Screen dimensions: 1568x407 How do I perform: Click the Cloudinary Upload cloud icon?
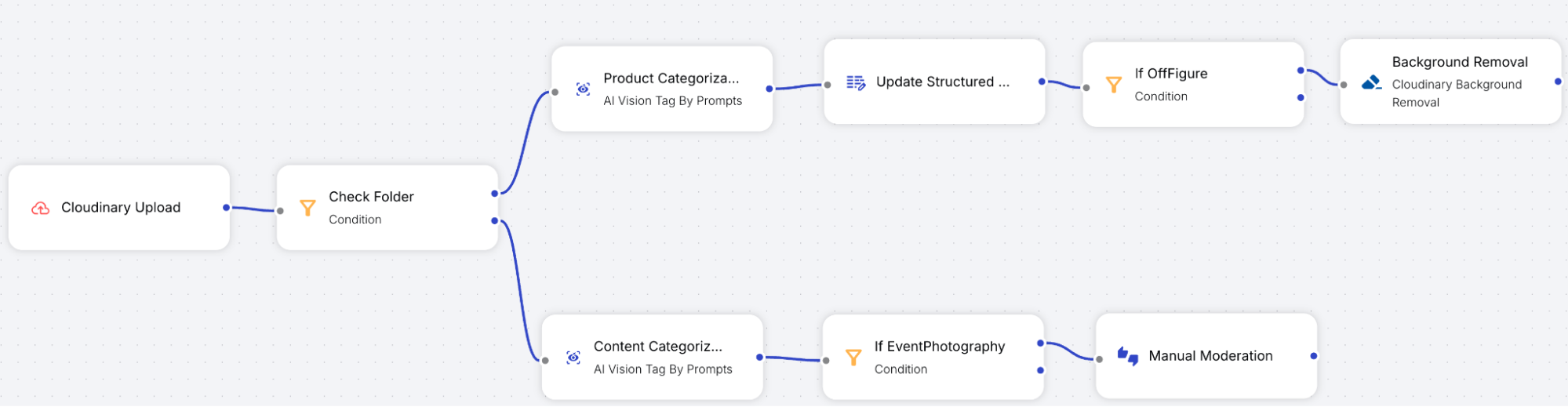[x=40, y=208]
